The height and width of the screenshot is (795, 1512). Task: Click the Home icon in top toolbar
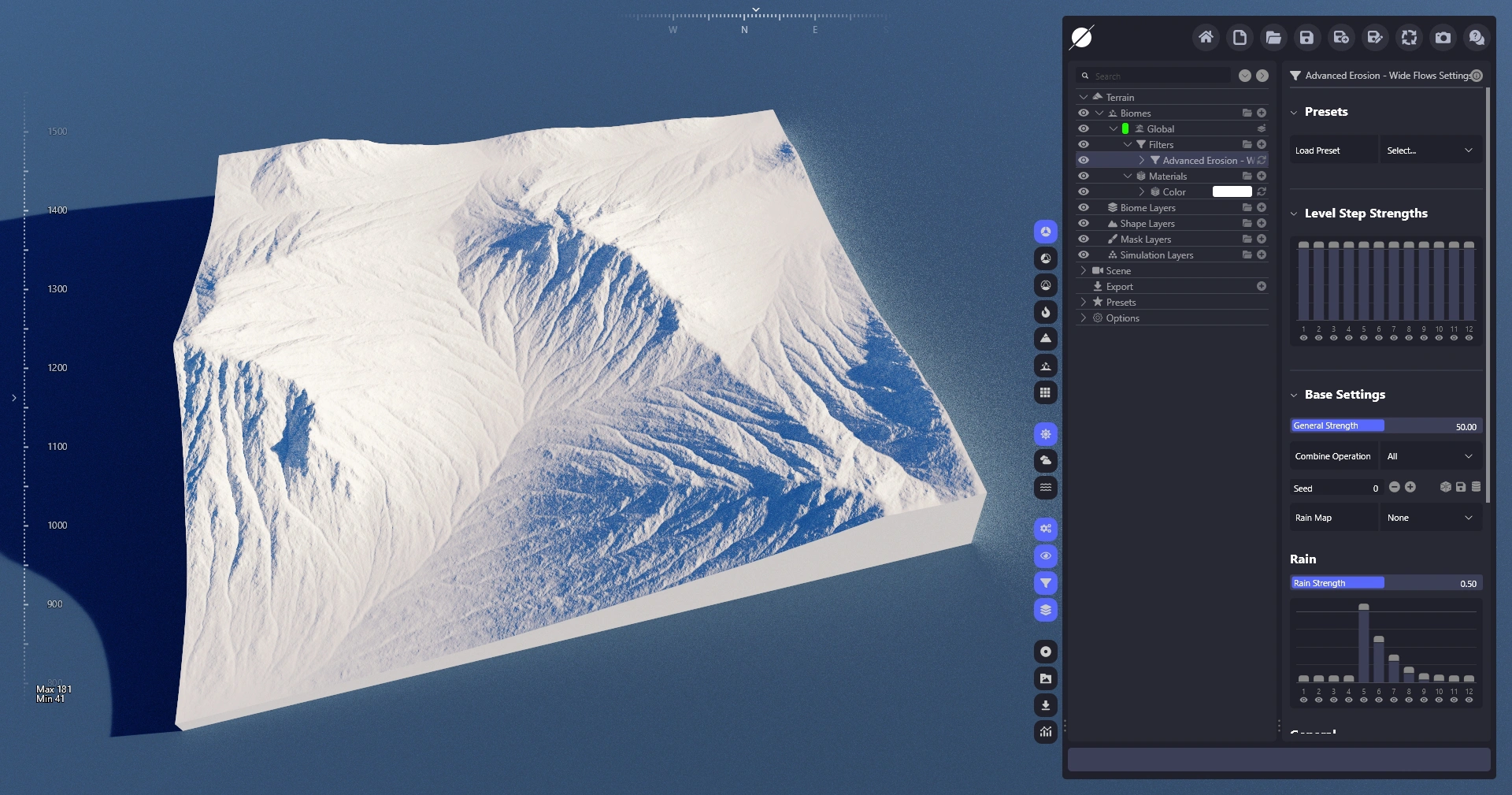coord(1206,37)
